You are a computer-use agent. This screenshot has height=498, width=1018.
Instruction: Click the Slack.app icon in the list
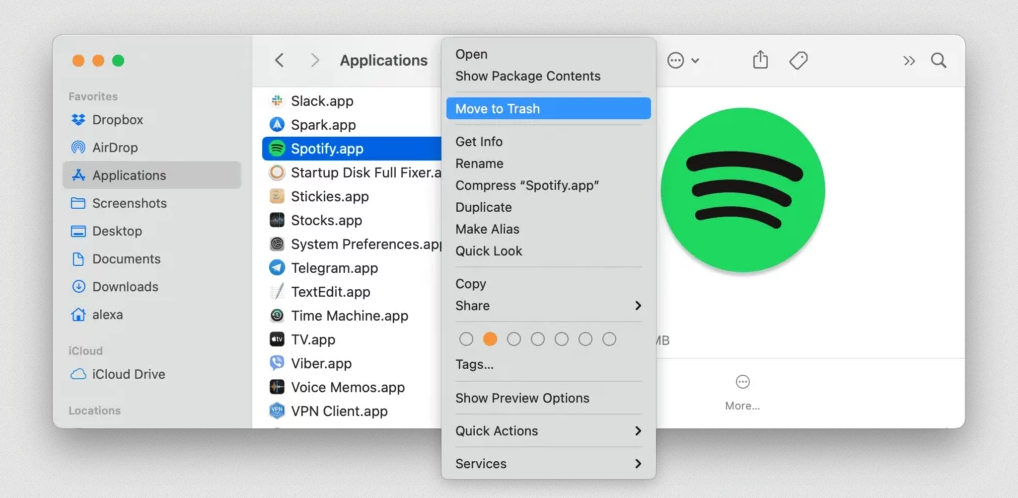pos(277,101)
